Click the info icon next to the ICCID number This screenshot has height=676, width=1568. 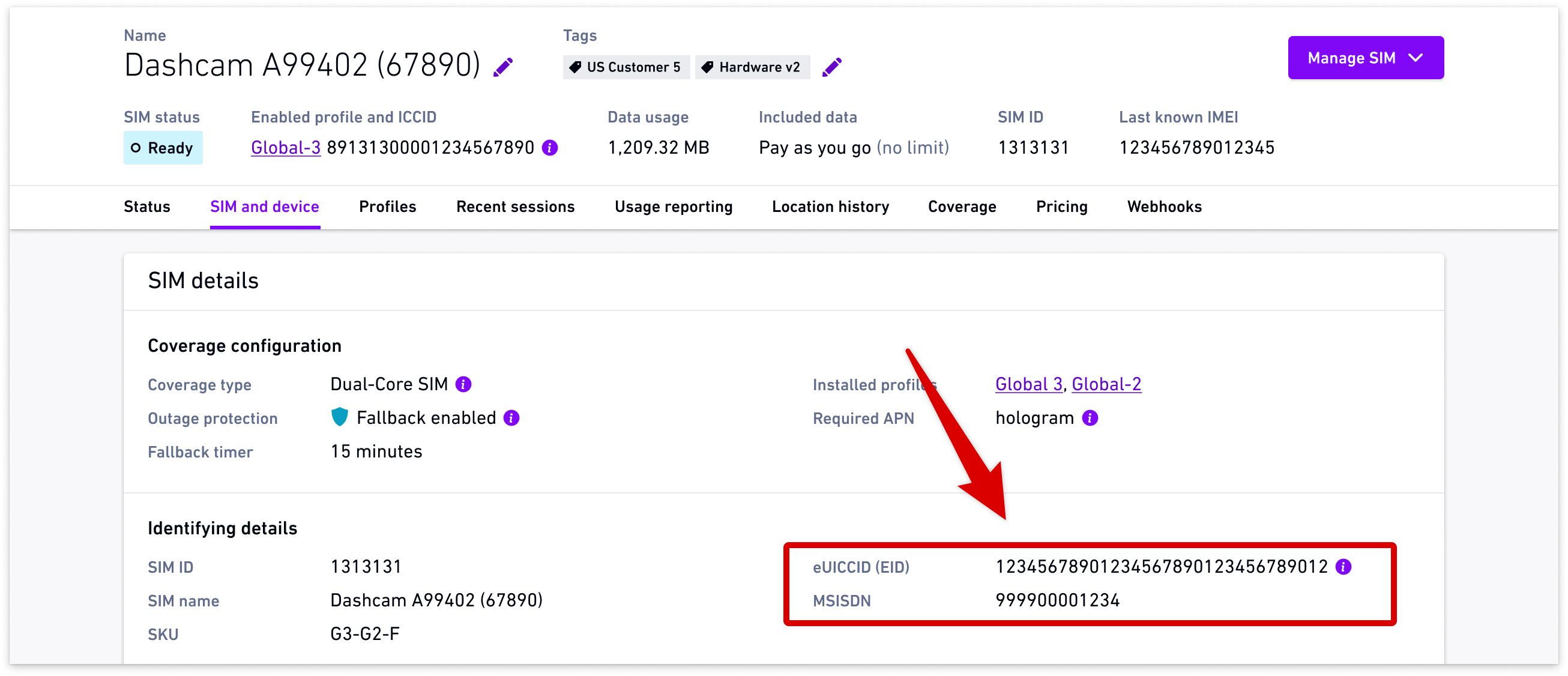click(x=550, y=148)
